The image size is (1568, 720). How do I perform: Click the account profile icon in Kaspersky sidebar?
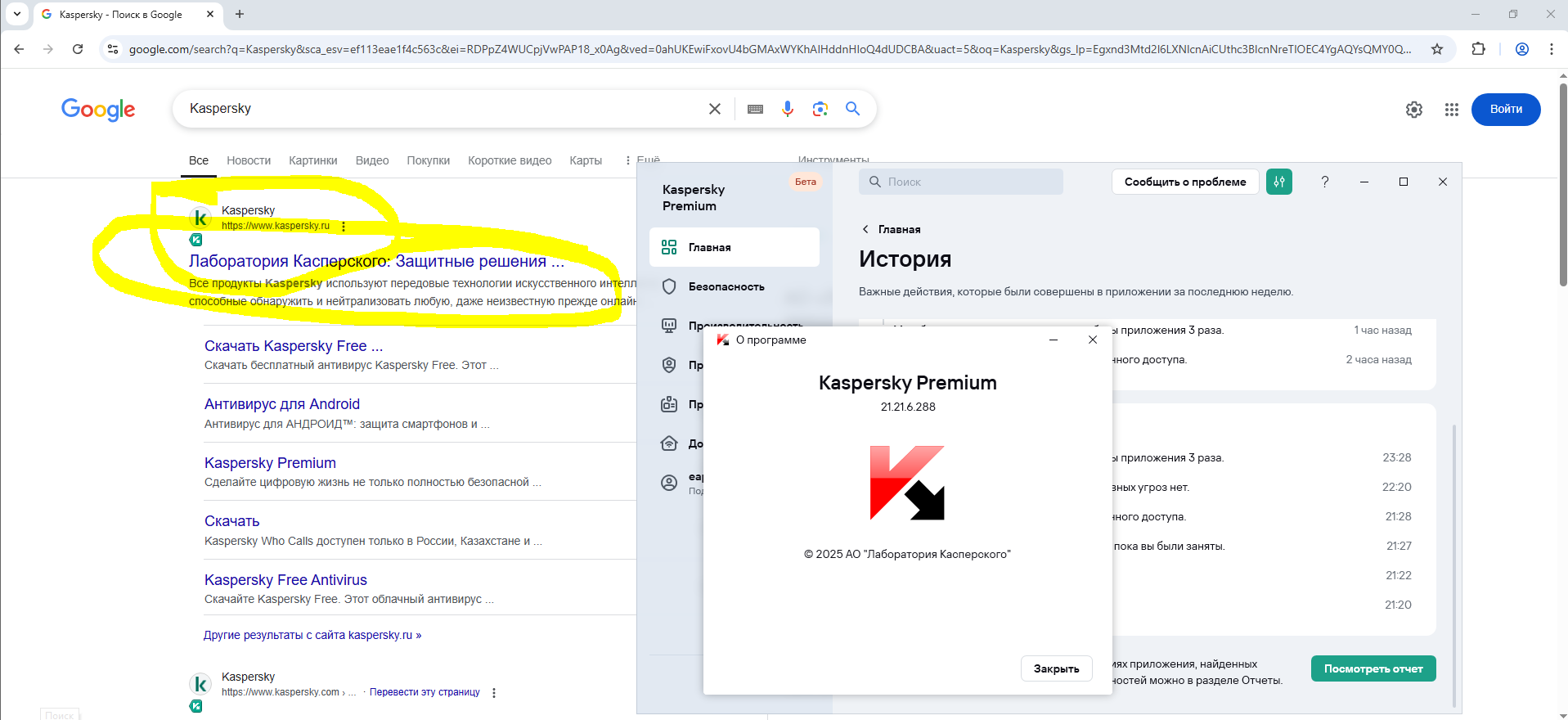(669, 483)
